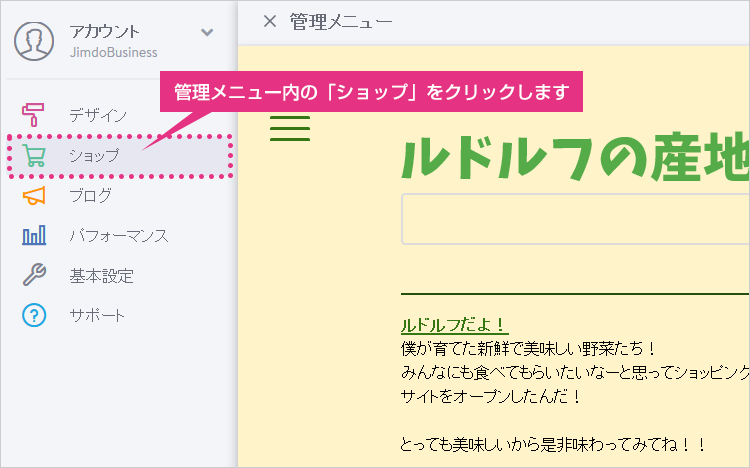
Task: Expand the アカウント dropdown chevron
Action: pyautogui.click(x=207, y=33)
